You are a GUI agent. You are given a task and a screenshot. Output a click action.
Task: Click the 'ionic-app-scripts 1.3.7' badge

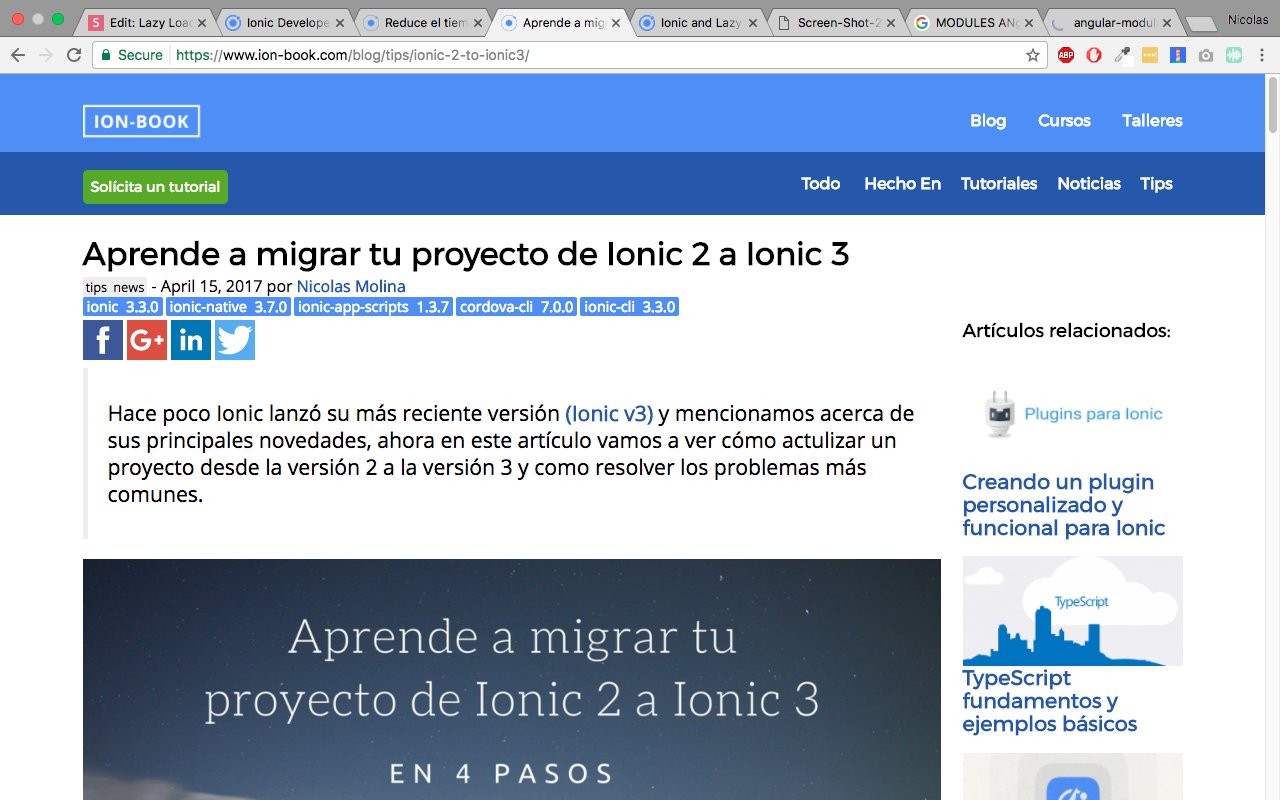(x=374, y=307)
